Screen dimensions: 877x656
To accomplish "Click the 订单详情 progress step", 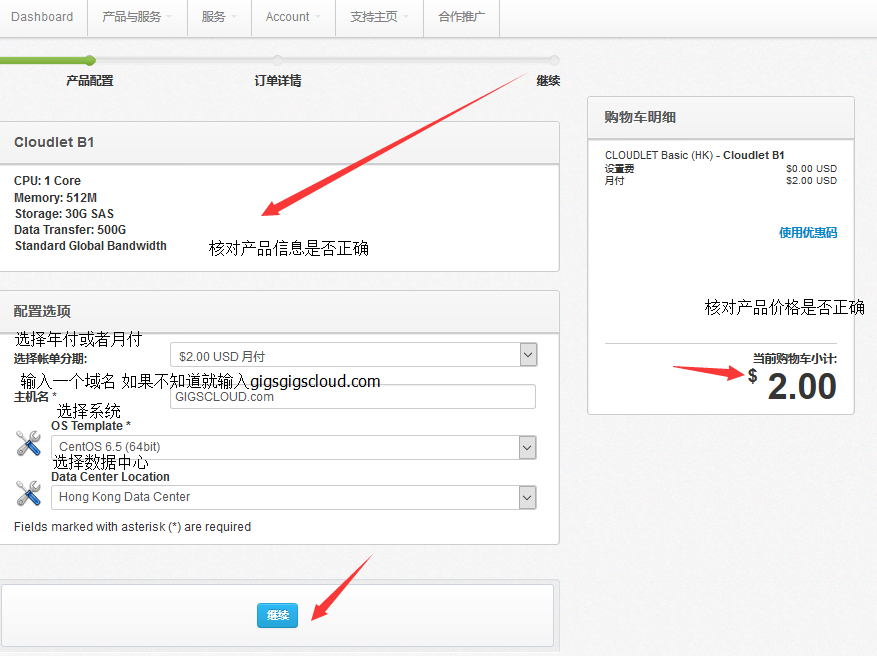I will coord(277,81).
